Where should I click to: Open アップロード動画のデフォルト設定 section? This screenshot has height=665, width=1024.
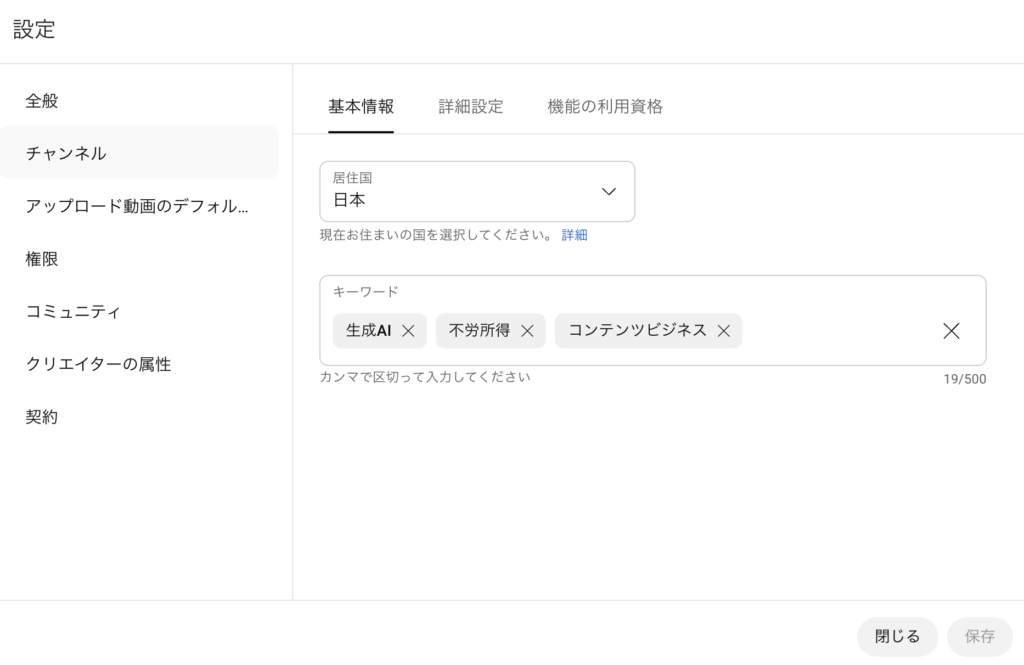(x=137, y=206)
